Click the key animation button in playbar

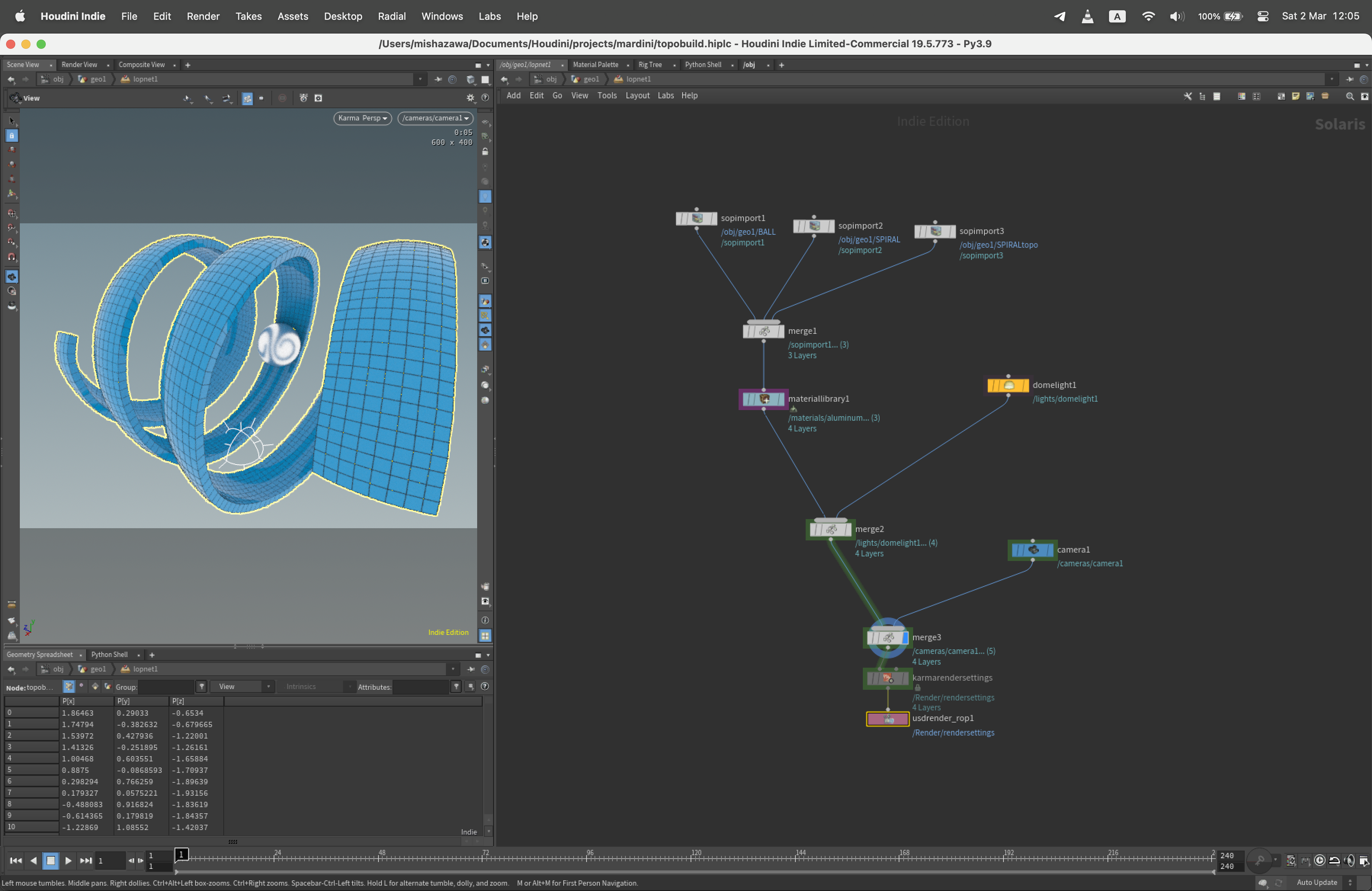click(x=1260, y=861)
